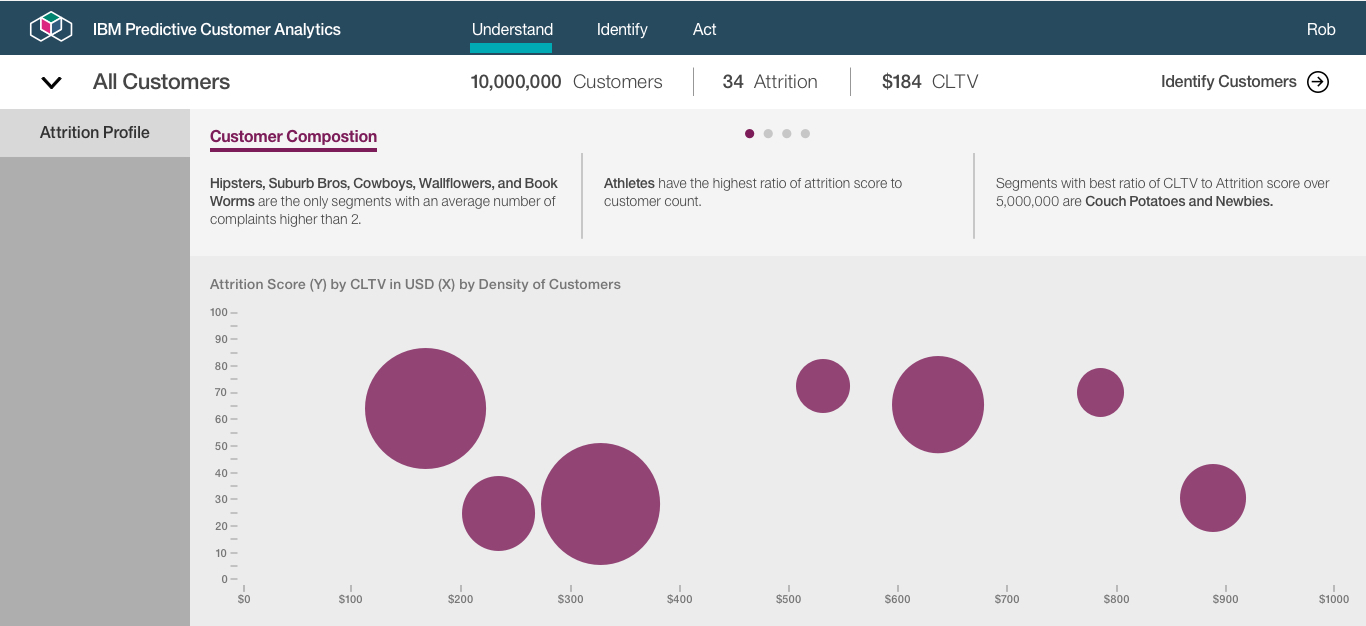Click the All Customers title
This screenshot has width=1366, height=626.
(161, 82)
